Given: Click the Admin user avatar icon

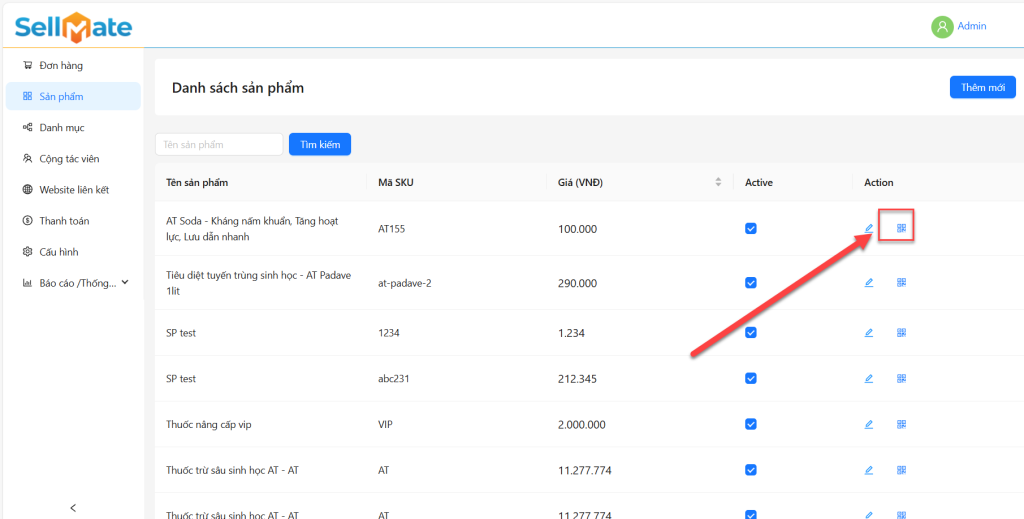Looking at the screenshot, I should (x=942, y=27).
